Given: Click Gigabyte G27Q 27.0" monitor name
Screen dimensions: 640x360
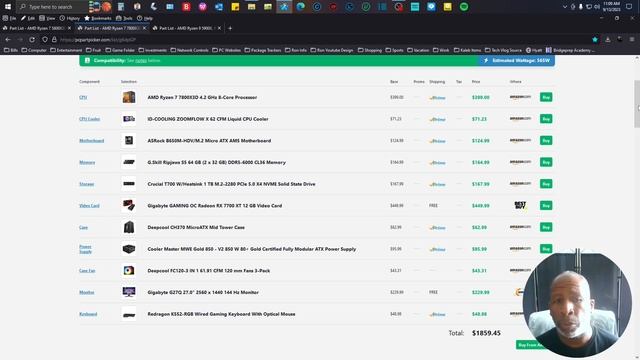Looking at the screenshot, I should coord(203,292).
